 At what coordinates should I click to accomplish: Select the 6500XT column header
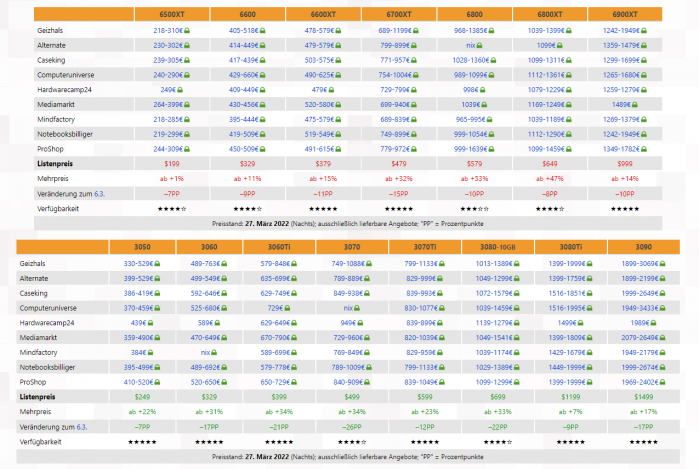click(x=172, y=14)
